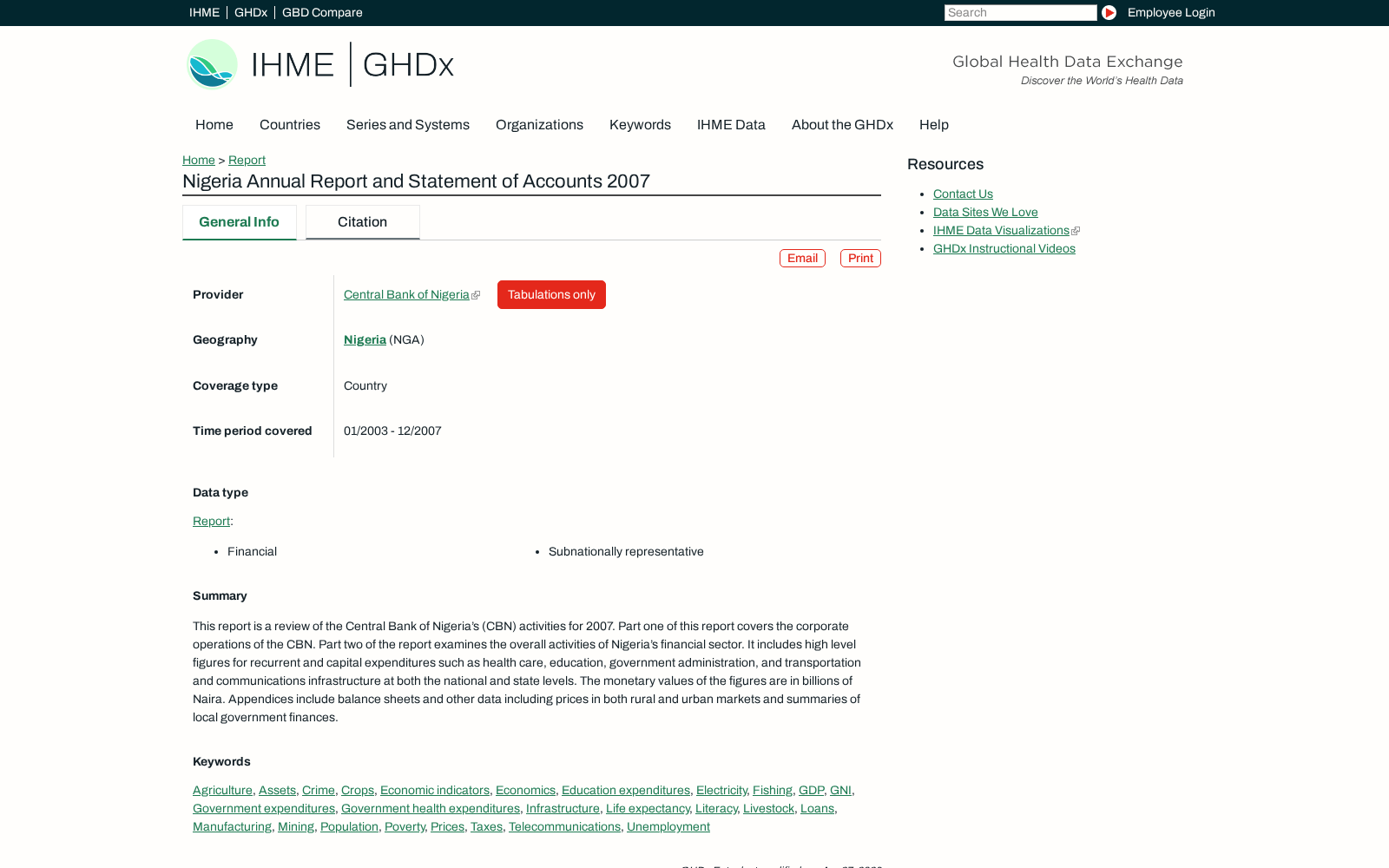
Task: Open GHDx Instructional Videos link
Action: click(1004, 249)
